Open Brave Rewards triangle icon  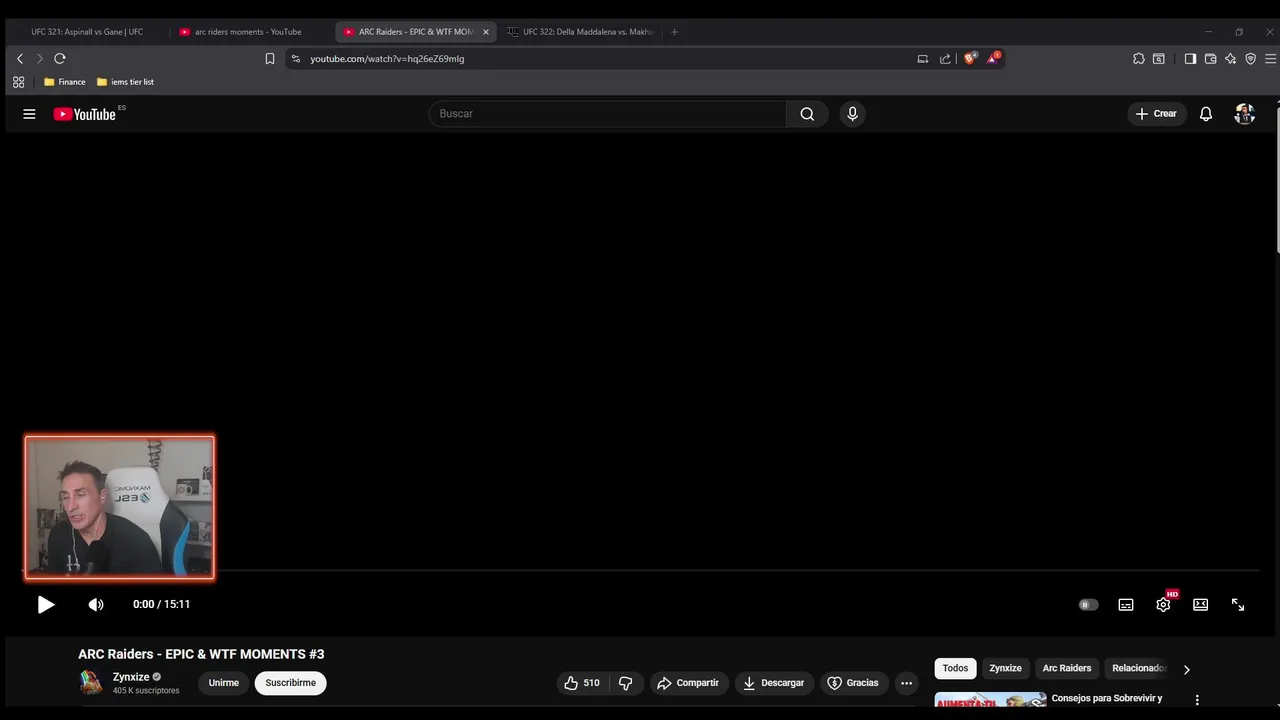point(993,58)
